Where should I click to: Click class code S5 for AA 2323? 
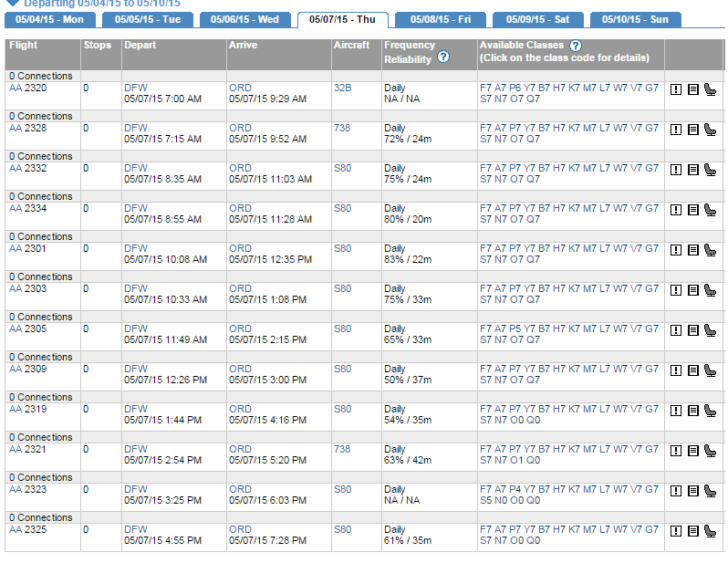click(x=486, y=500)
